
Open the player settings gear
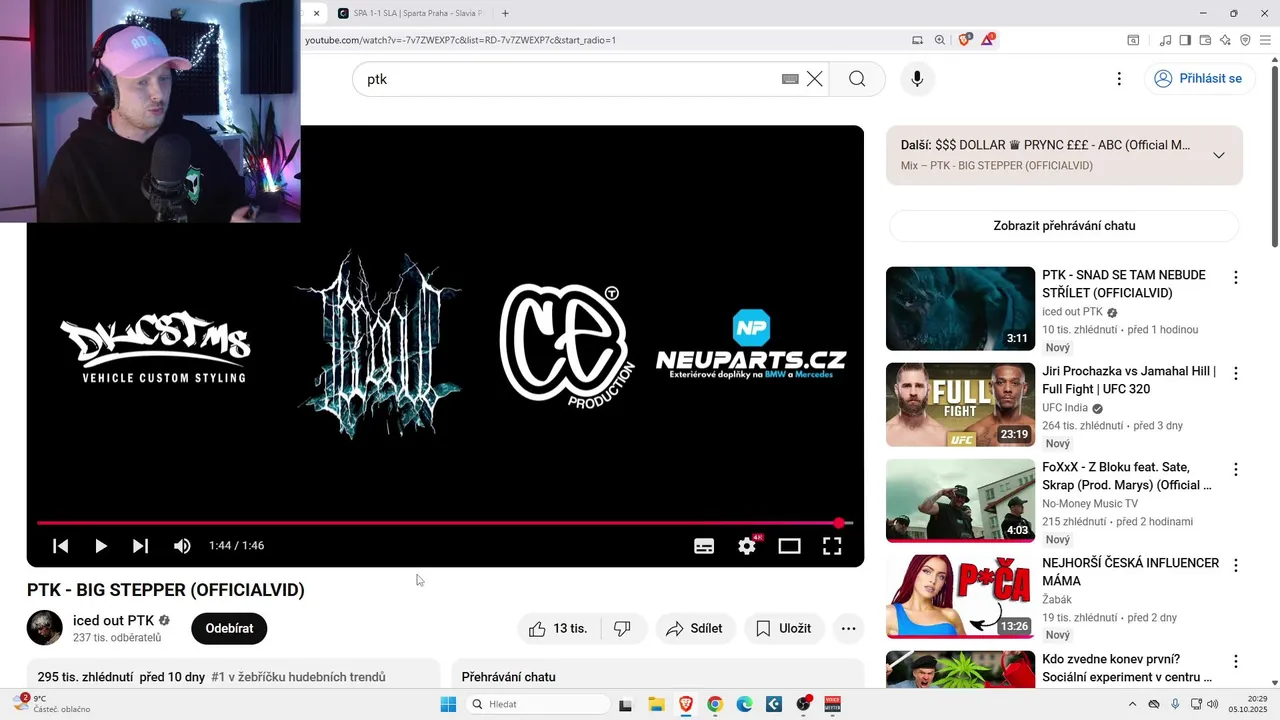747,546
